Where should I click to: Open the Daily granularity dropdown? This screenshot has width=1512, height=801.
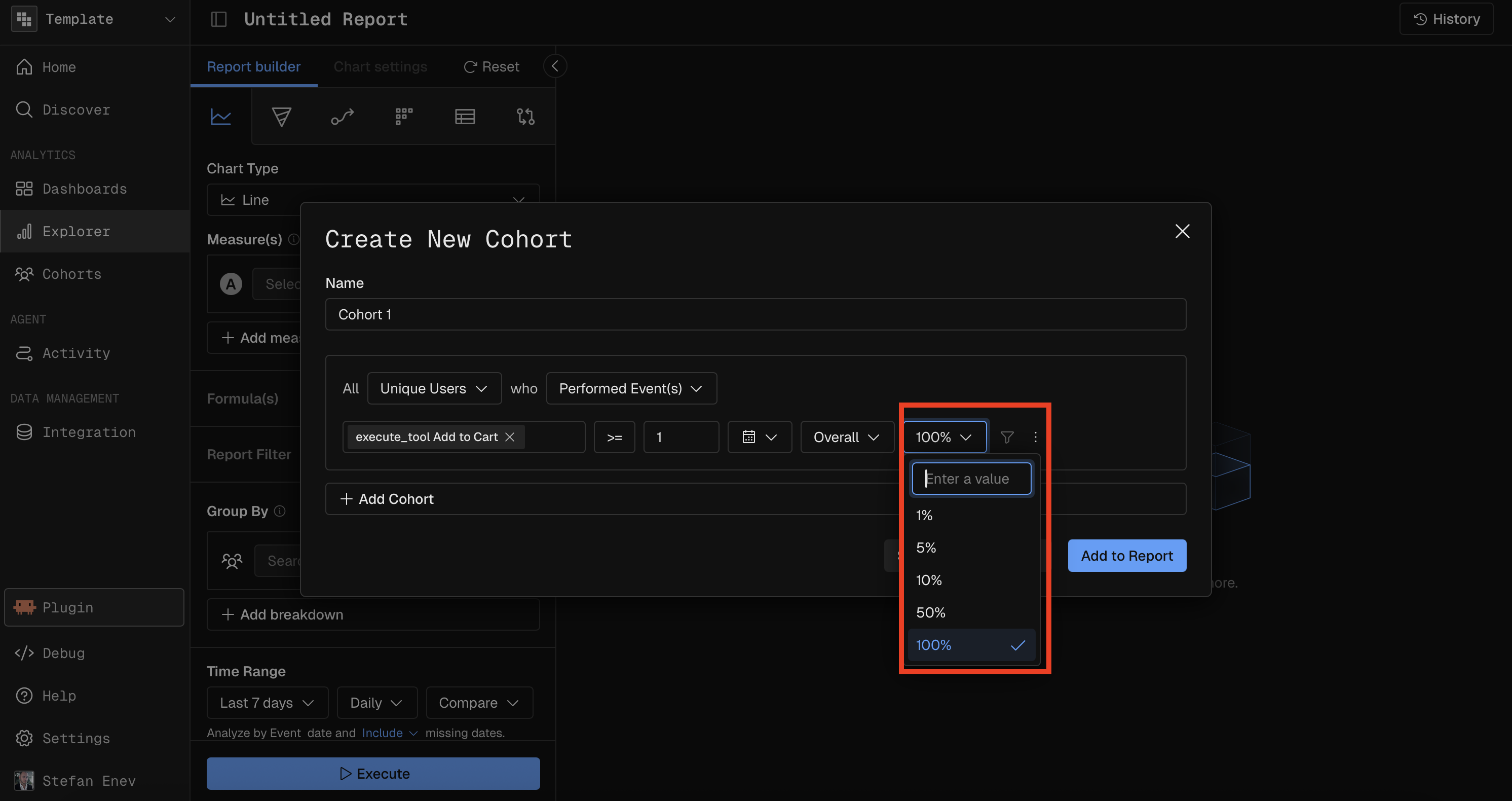(377, 703)
